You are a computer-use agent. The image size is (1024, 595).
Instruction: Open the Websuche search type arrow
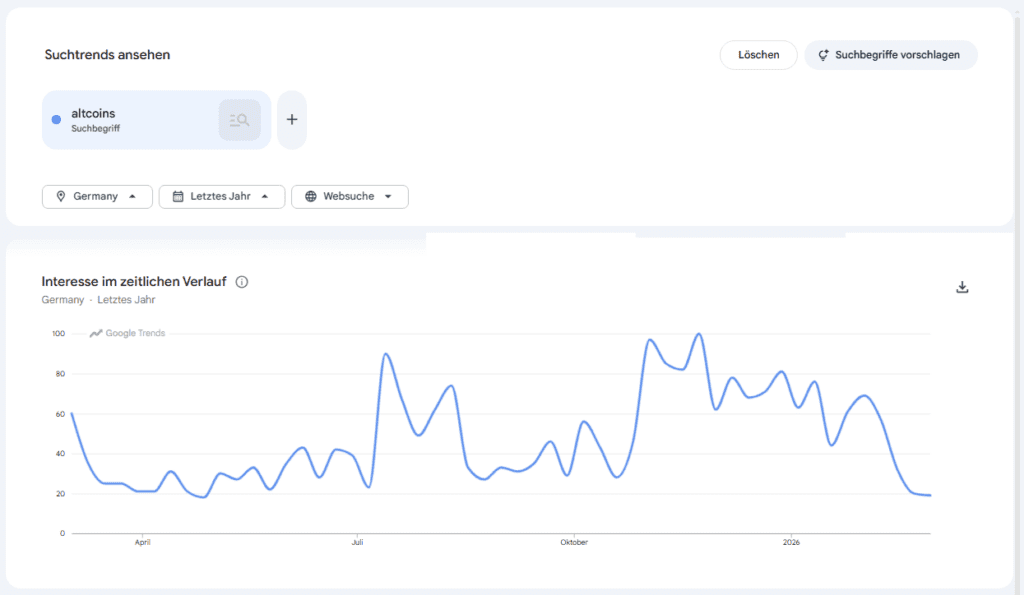(x=388, y=197)
